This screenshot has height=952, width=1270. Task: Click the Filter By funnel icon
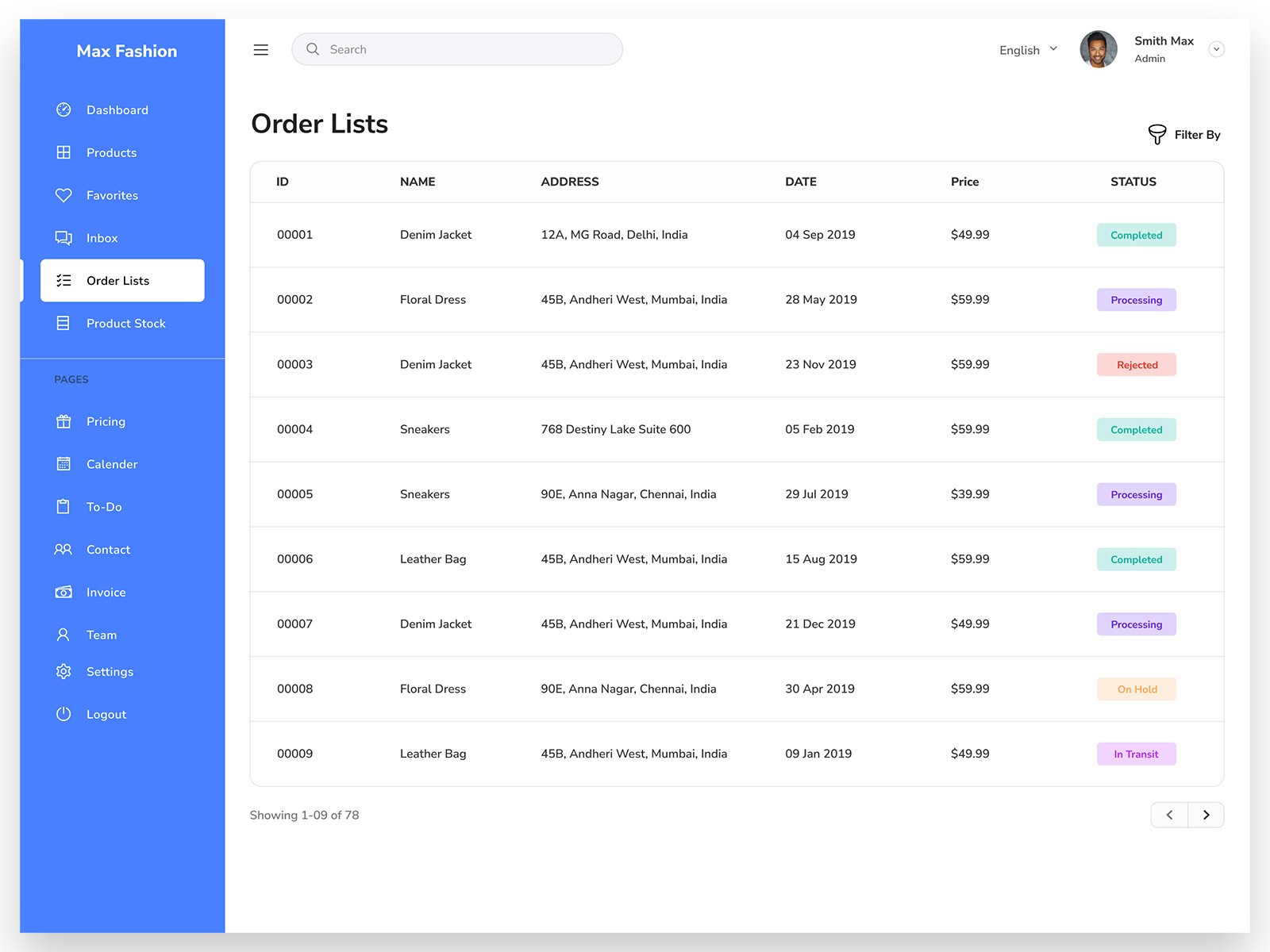(1157, 134)
